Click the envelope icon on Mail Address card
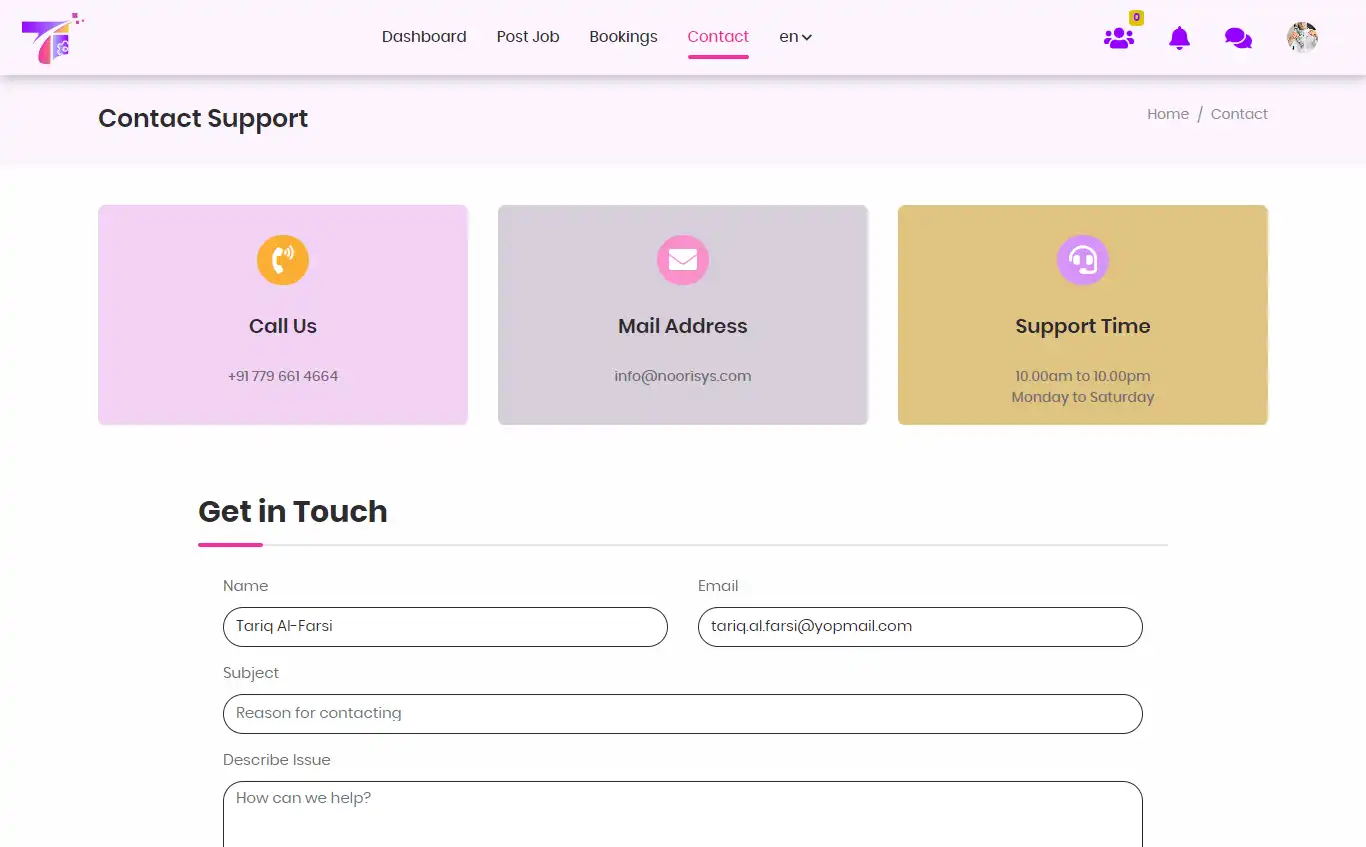1366x847 pixels. [x=683, y=260]
